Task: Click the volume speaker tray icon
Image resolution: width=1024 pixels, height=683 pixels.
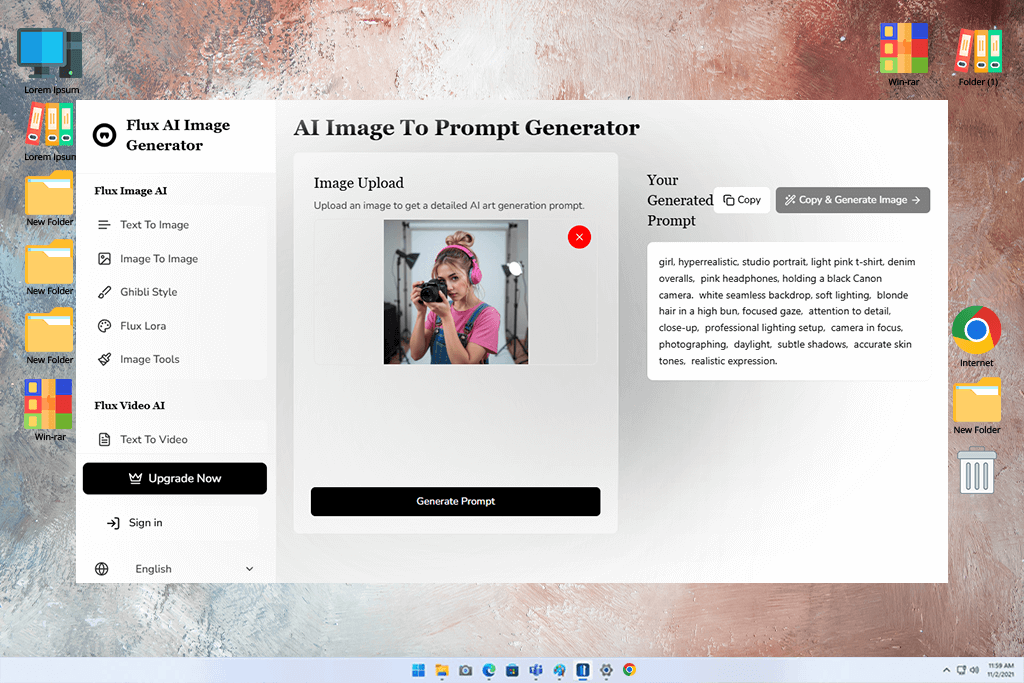Action: coord(974,670)
